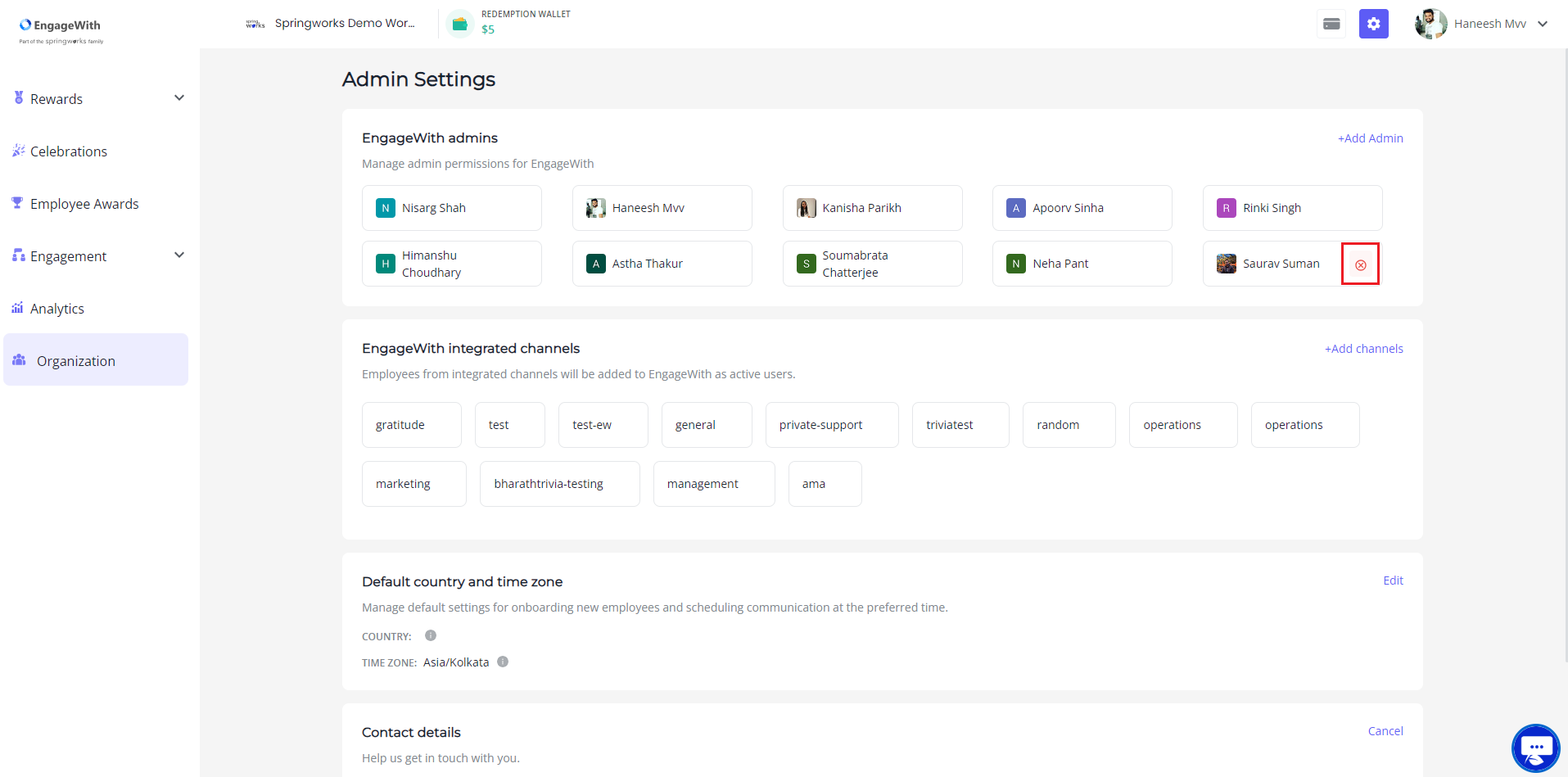Click the info icon next to Asia/Kolkata
The width and height of the screenshot is (1568, 777).
click(503, 662)
